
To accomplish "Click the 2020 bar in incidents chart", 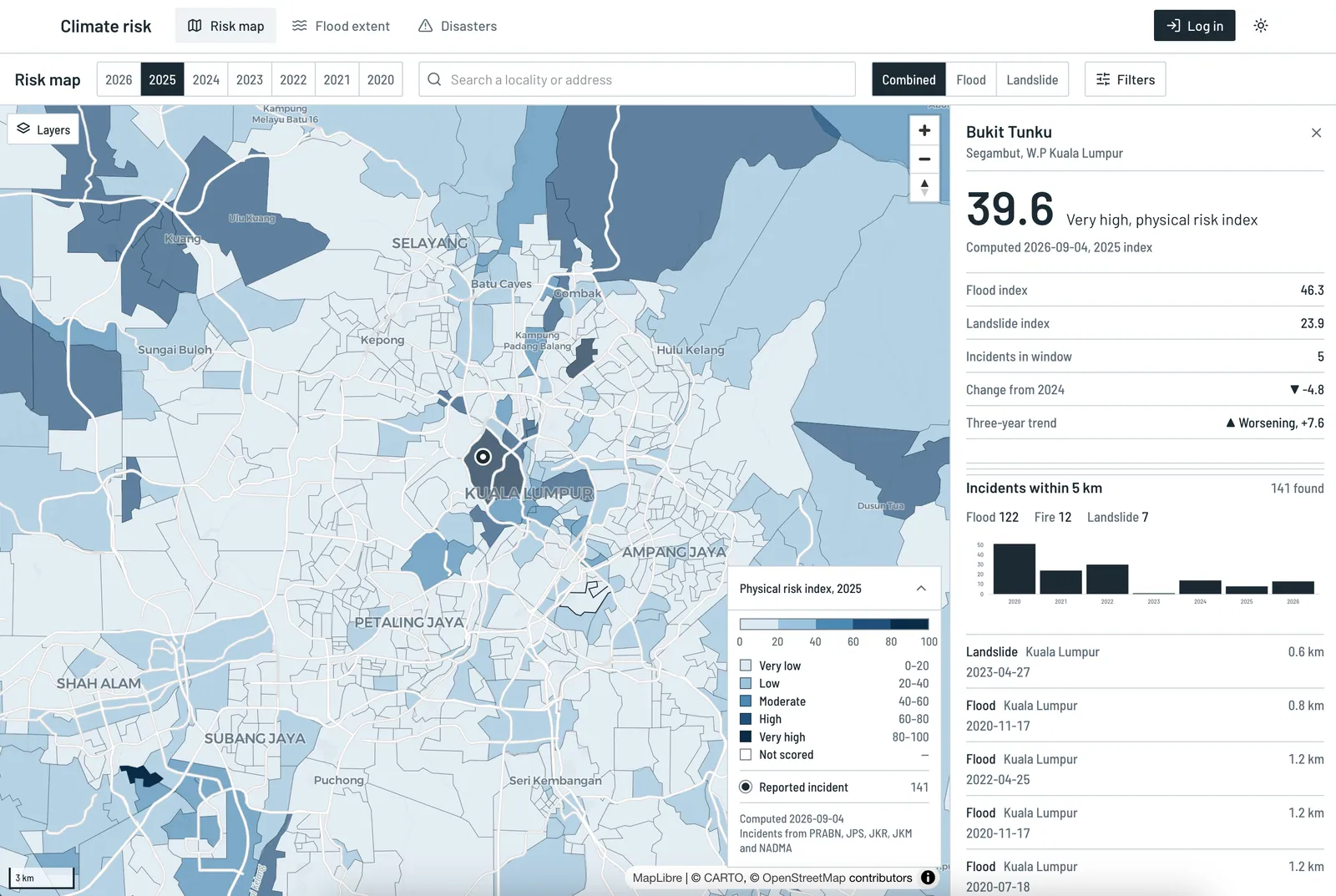I will click(x=1015, y=569).
